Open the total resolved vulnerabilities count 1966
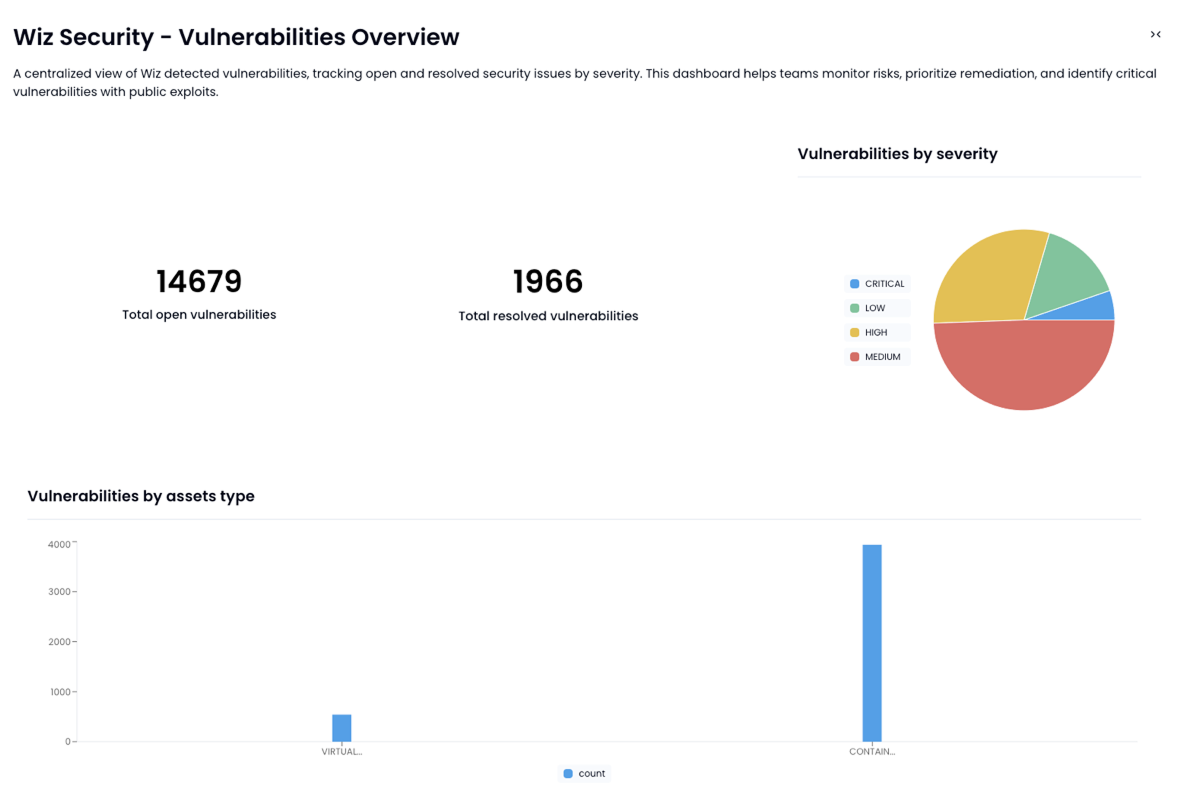 click(x=548, y=281)
